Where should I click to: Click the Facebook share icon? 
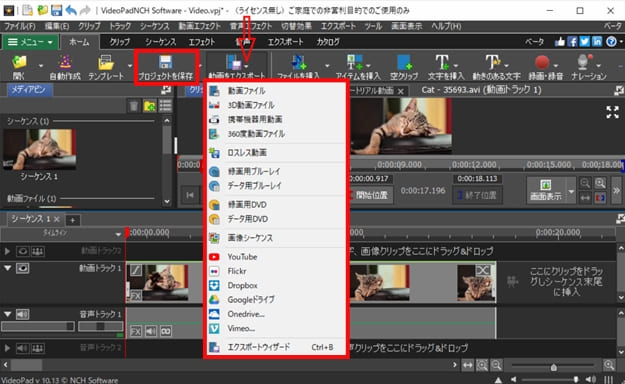click(572, 41)
